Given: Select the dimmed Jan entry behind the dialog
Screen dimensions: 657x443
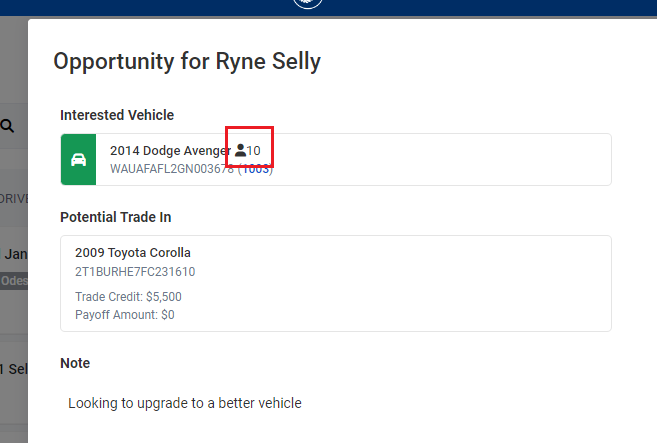Looking at the screenshot, I should click(15, 254).
